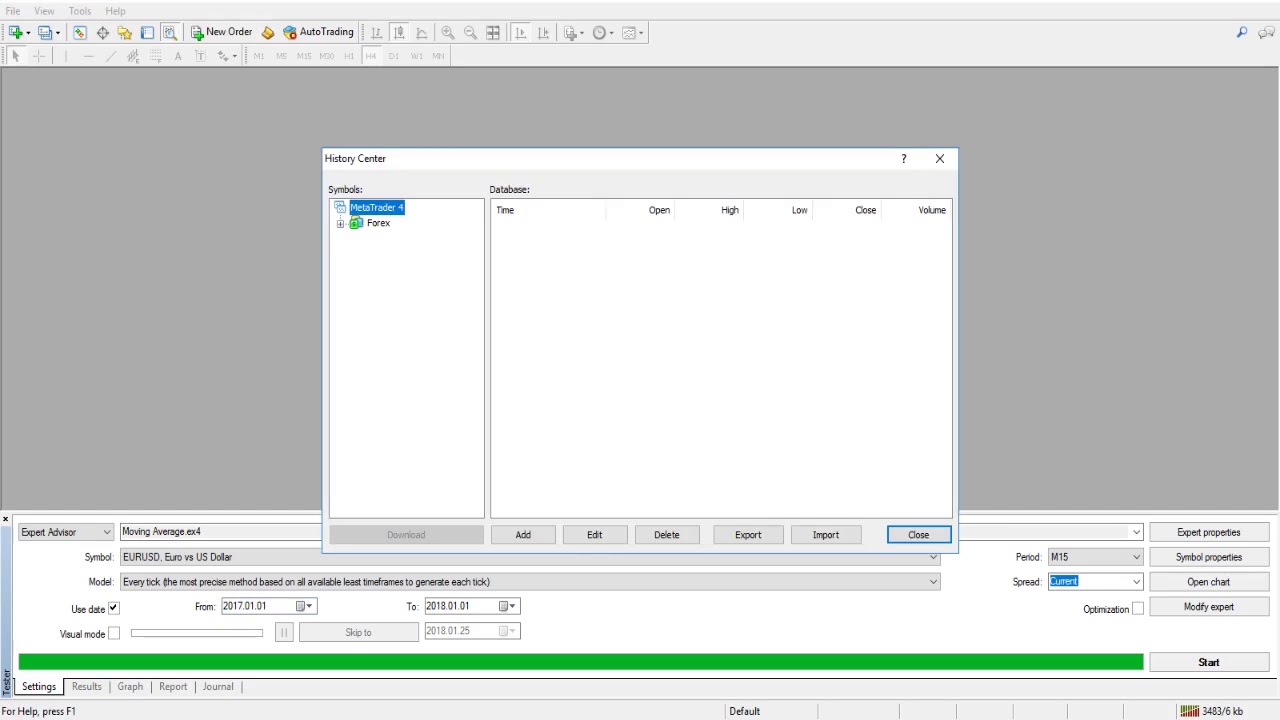Click the Expert properties button
Screen dimensions: 1280x720
pyautogui.click(x=1209, y=532)
